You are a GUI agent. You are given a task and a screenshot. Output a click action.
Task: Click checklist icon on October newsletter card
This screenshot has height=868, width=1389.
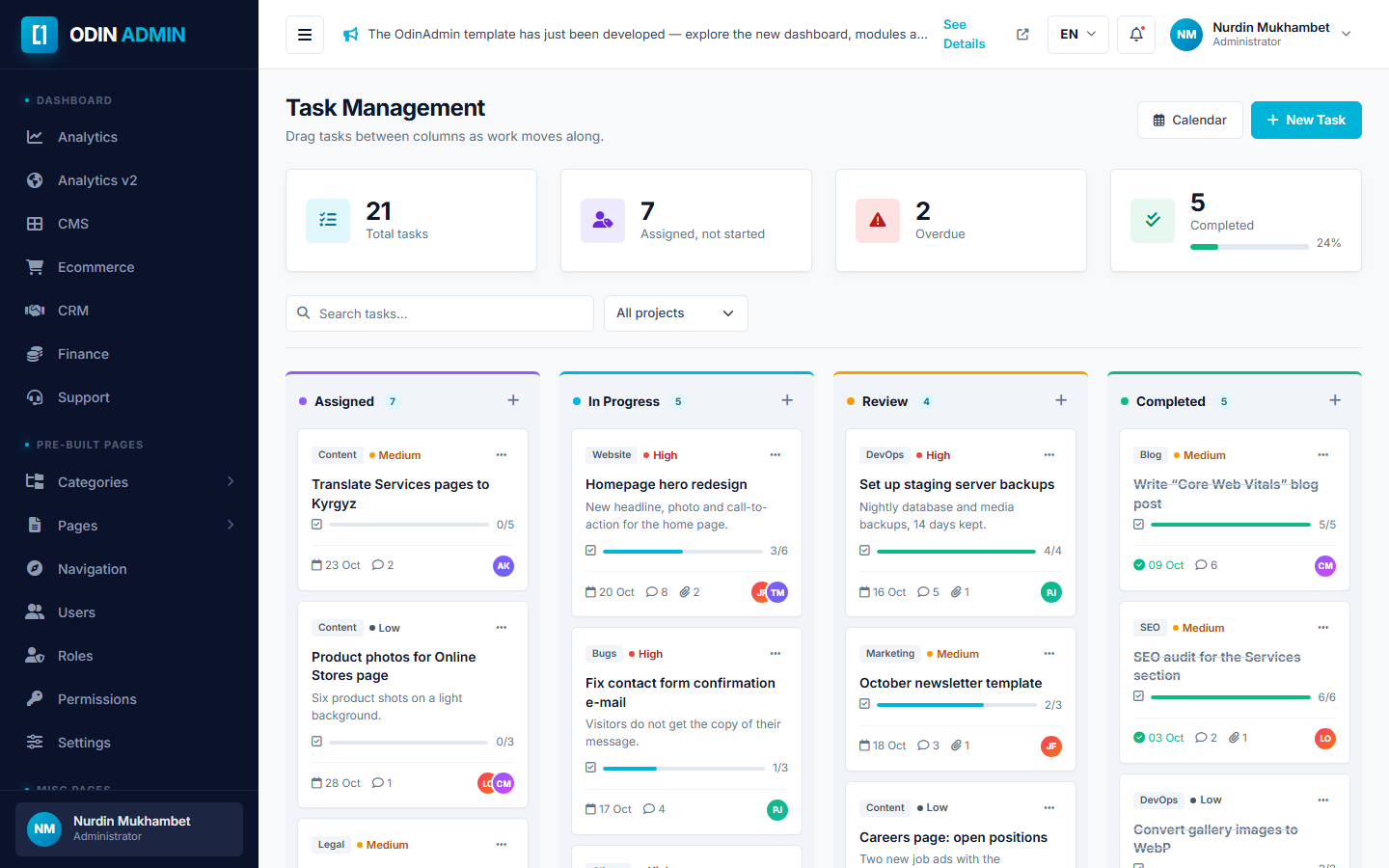pos(864,704)
